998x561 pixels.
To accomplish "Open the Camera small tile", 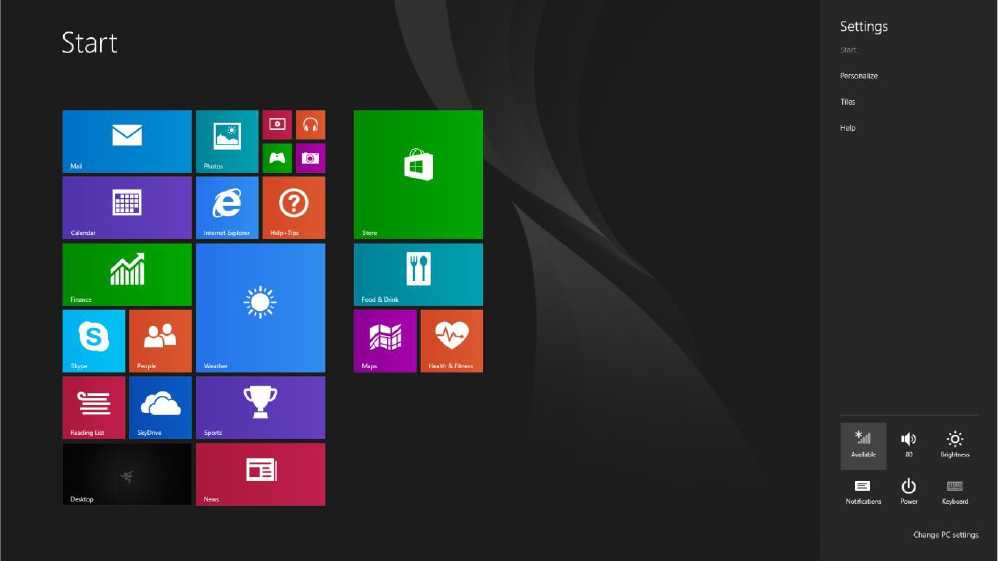I will pyautogui.click(x=311, y=158).
